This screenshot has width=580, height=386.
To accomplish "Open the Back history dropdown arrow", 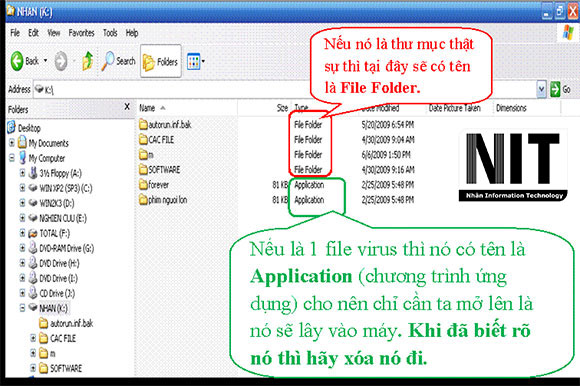I will tap(45, 60).
